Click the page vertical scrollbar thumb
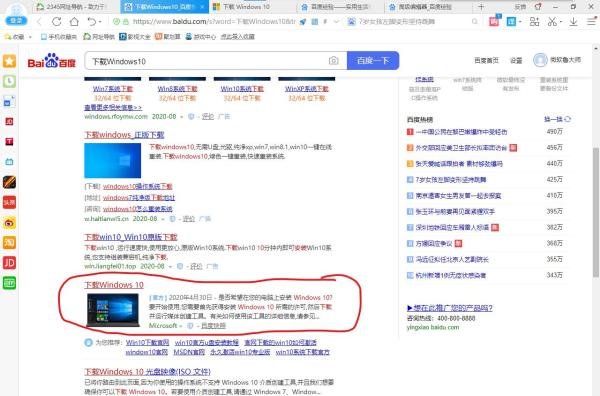 coord(596,212)
